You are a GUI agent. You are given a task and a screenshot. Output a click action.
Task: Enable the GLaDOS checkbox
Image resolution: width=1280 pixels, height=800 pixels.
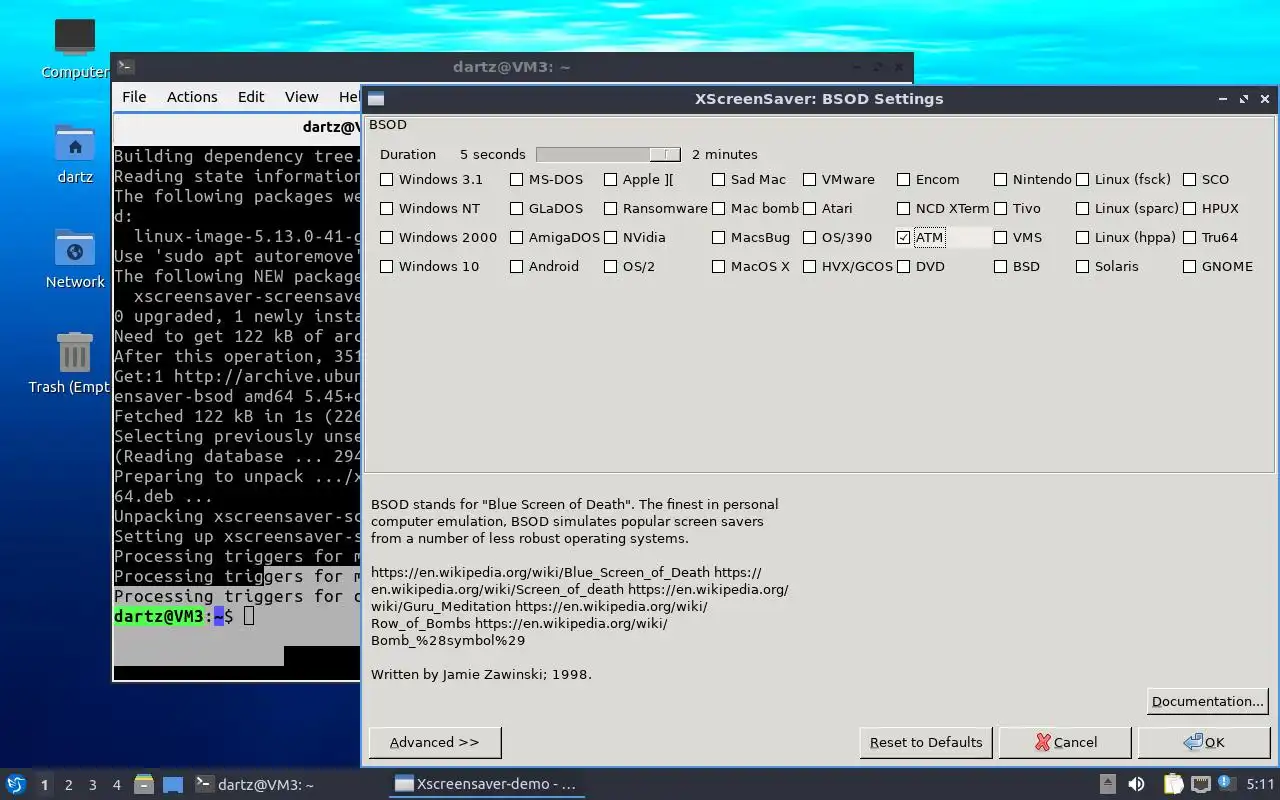tap(516, 209)
